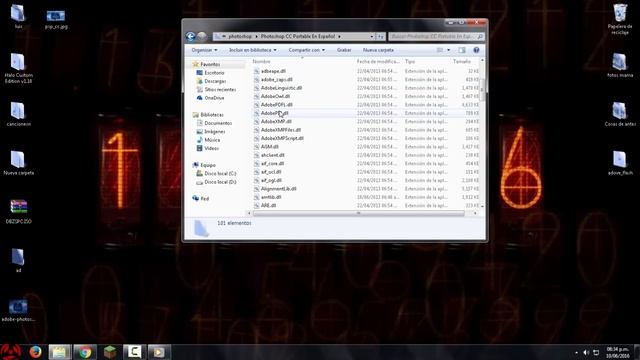The image size is (640, 360).
Task: Open the media player icon on the taskbar
Action: [x=158, y=351]
